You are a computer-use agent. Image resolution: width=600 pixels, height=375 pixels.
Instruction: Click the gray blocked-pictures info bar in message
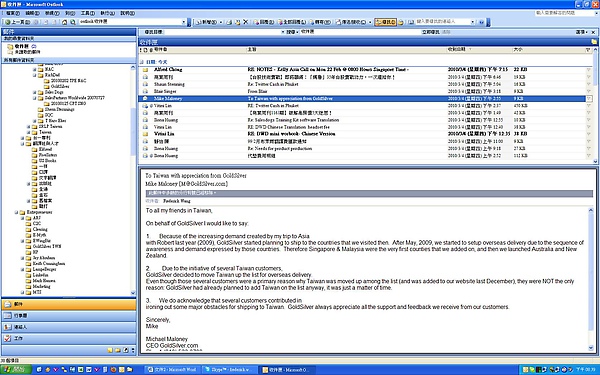[x=369, y=193]
